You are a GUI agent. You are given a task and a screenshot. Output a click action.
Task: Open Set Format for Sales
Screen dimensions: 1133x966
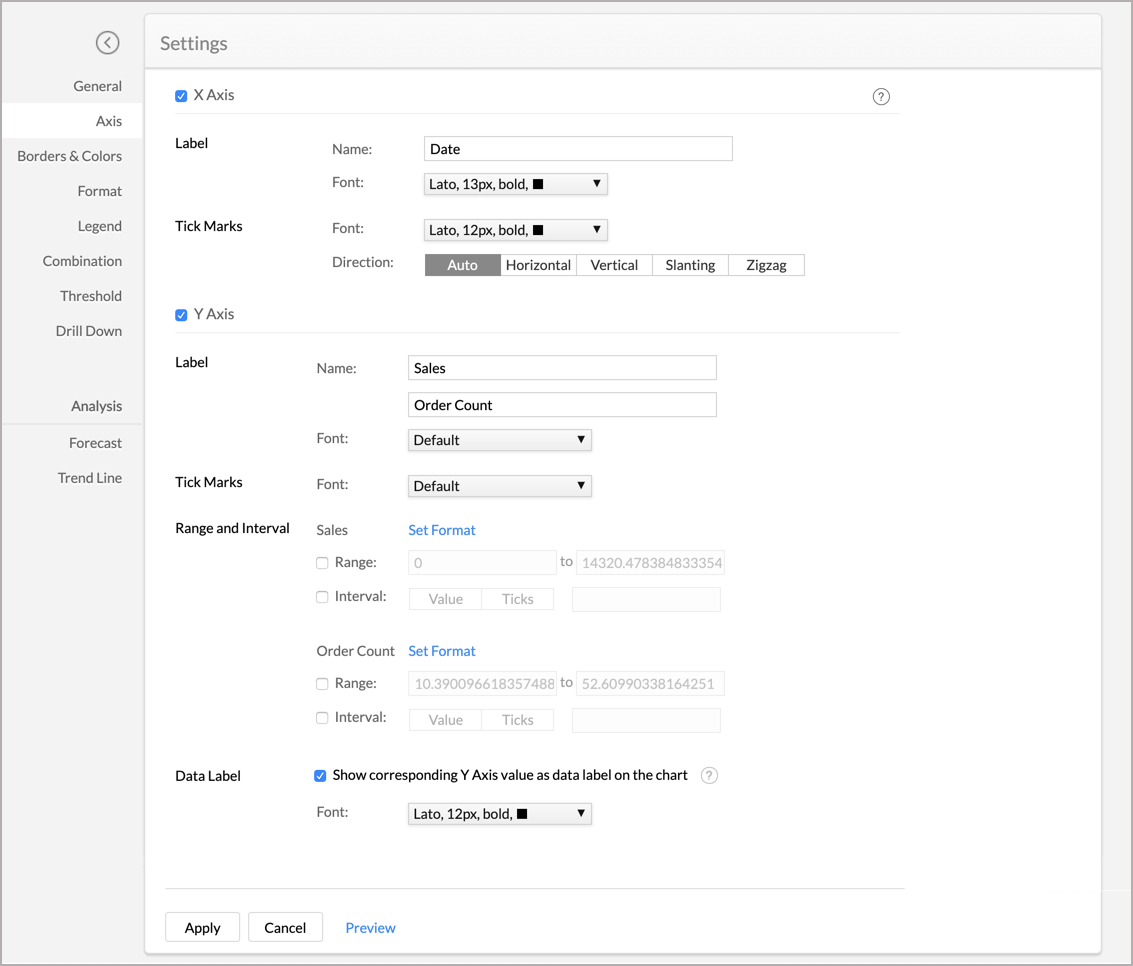441,530
